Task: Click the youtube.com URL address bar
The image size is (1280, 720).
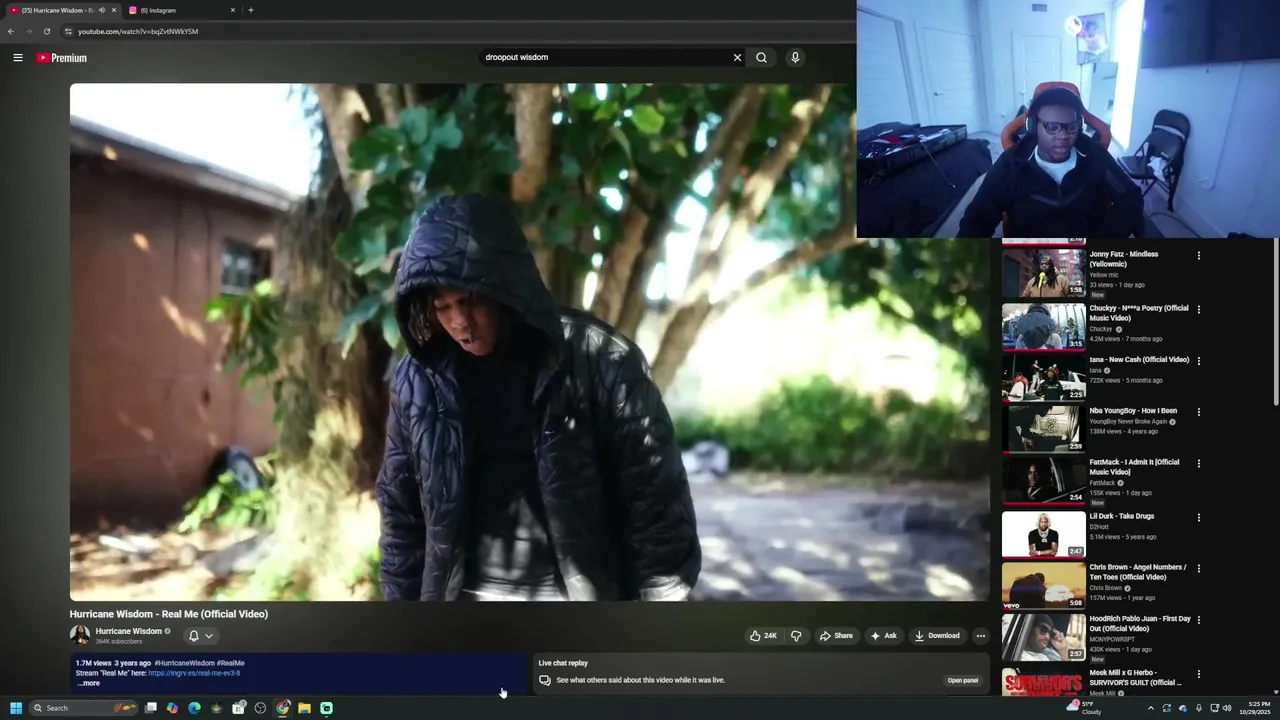Action: tap(138, 31)
